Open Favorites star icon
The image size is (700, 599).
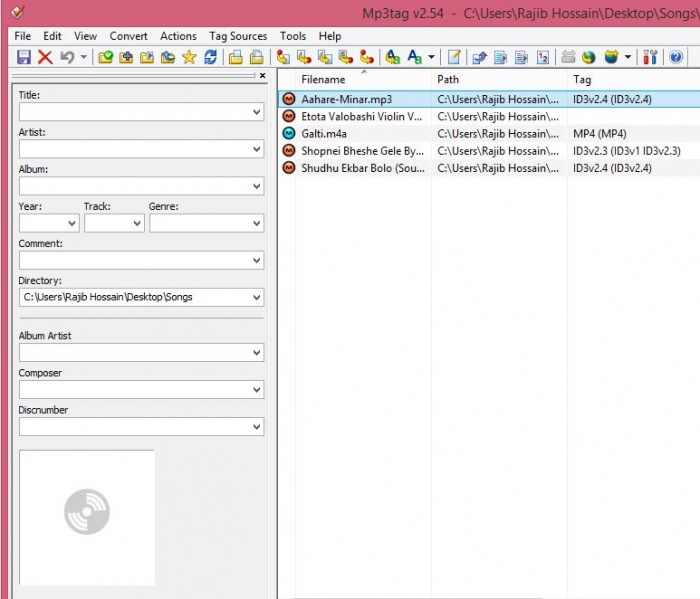189,57
